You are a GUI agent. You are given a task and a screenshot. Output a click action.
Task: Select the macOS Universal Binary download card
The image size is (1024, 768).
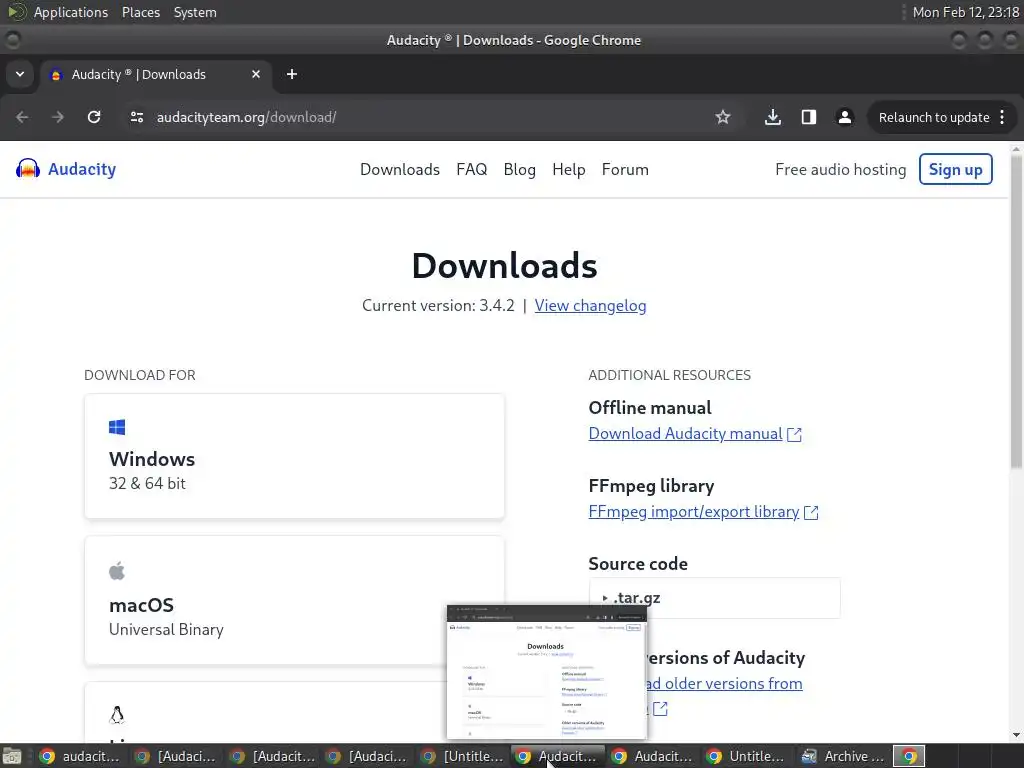point(294,600)
